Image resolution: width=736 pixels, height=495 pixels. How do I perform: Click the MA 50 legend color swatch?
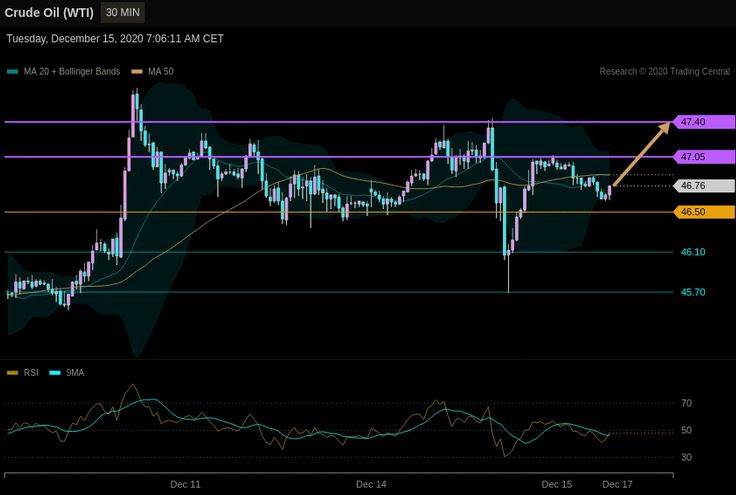coord(137,72)
